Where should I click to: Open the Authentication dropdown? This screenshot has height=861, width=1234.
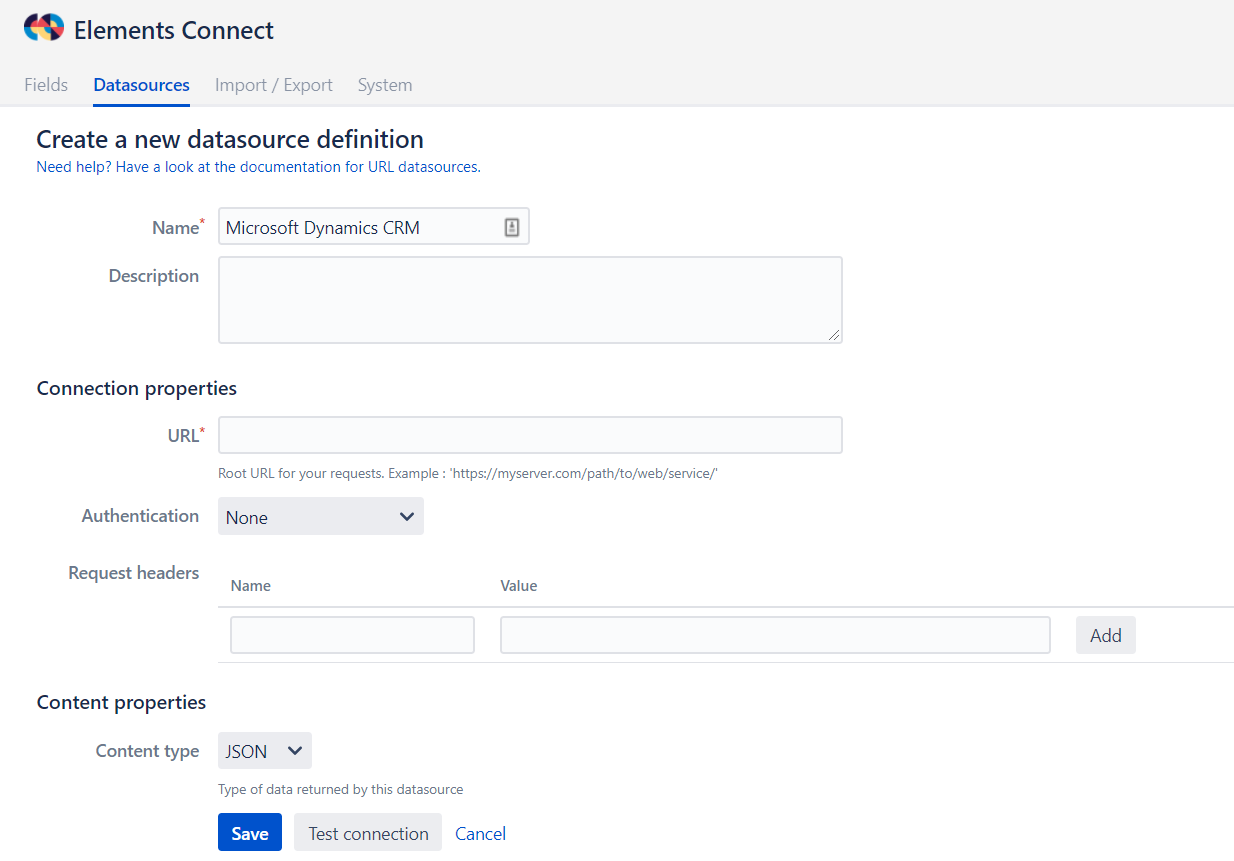[x=321, y=516]
